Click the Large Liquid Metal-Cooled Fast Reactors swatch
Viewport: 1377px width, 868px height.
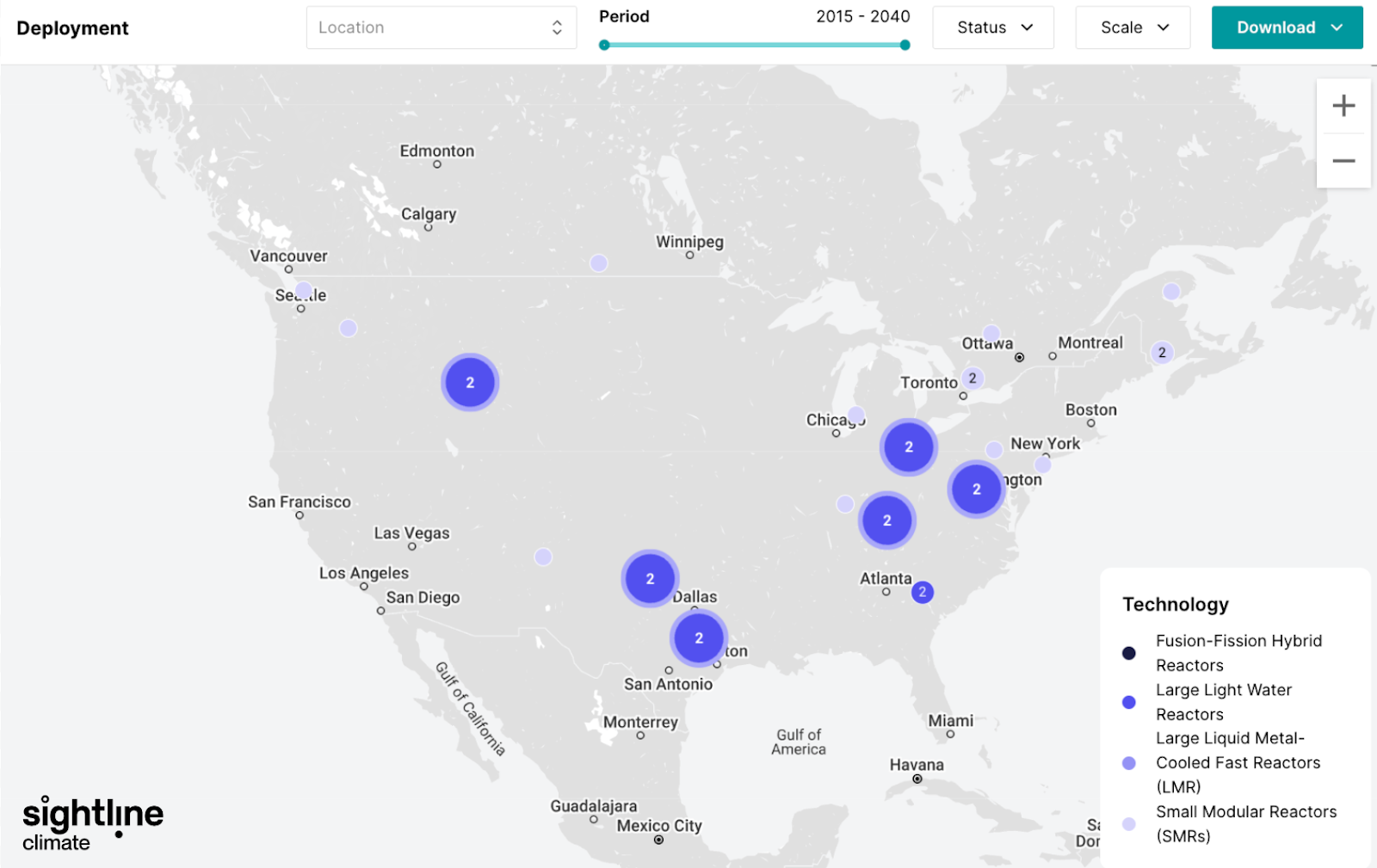click(x=1129, y=763)
